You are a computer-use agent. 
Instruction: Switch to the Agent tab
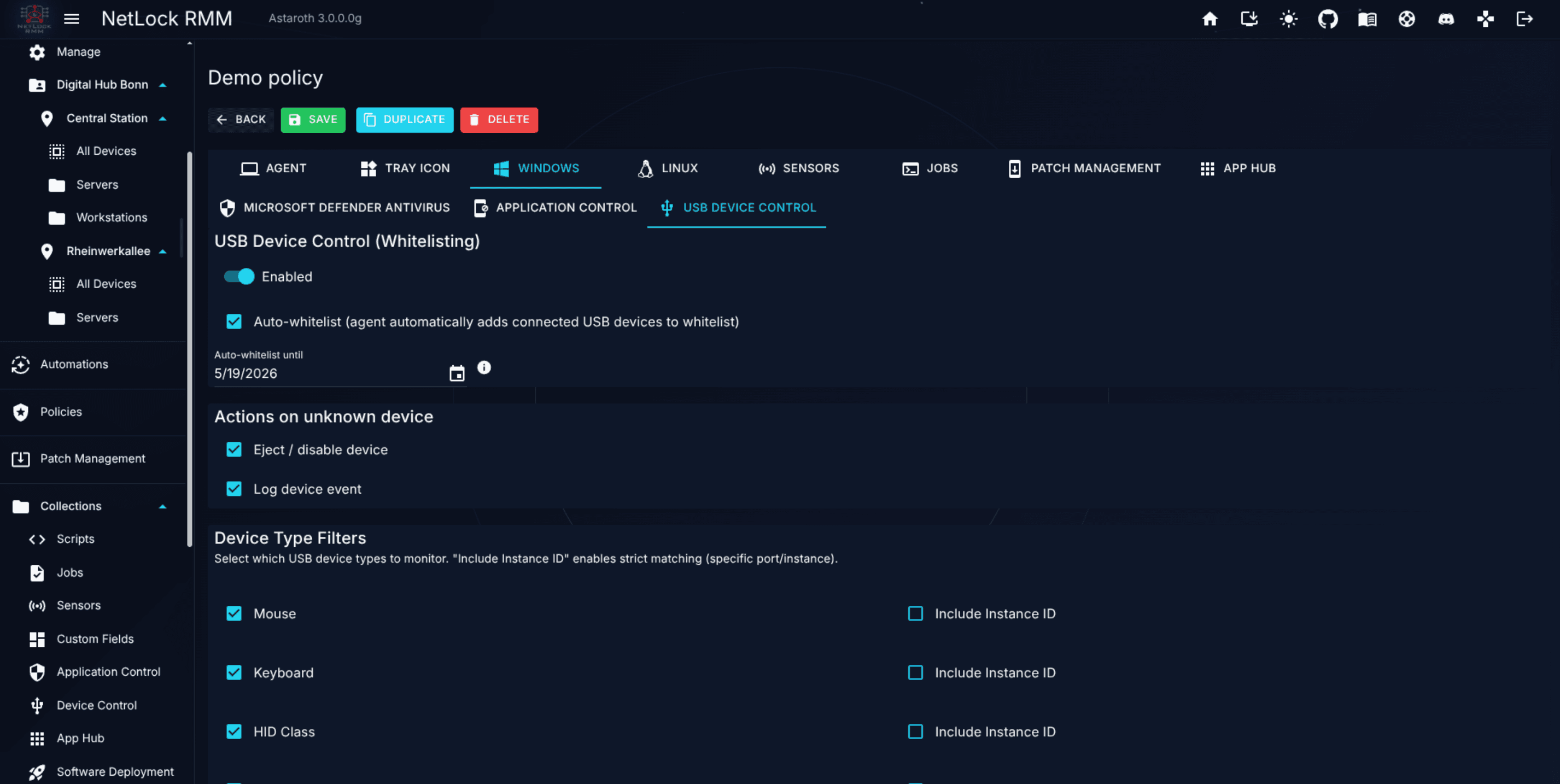click(x=273, y=168)
